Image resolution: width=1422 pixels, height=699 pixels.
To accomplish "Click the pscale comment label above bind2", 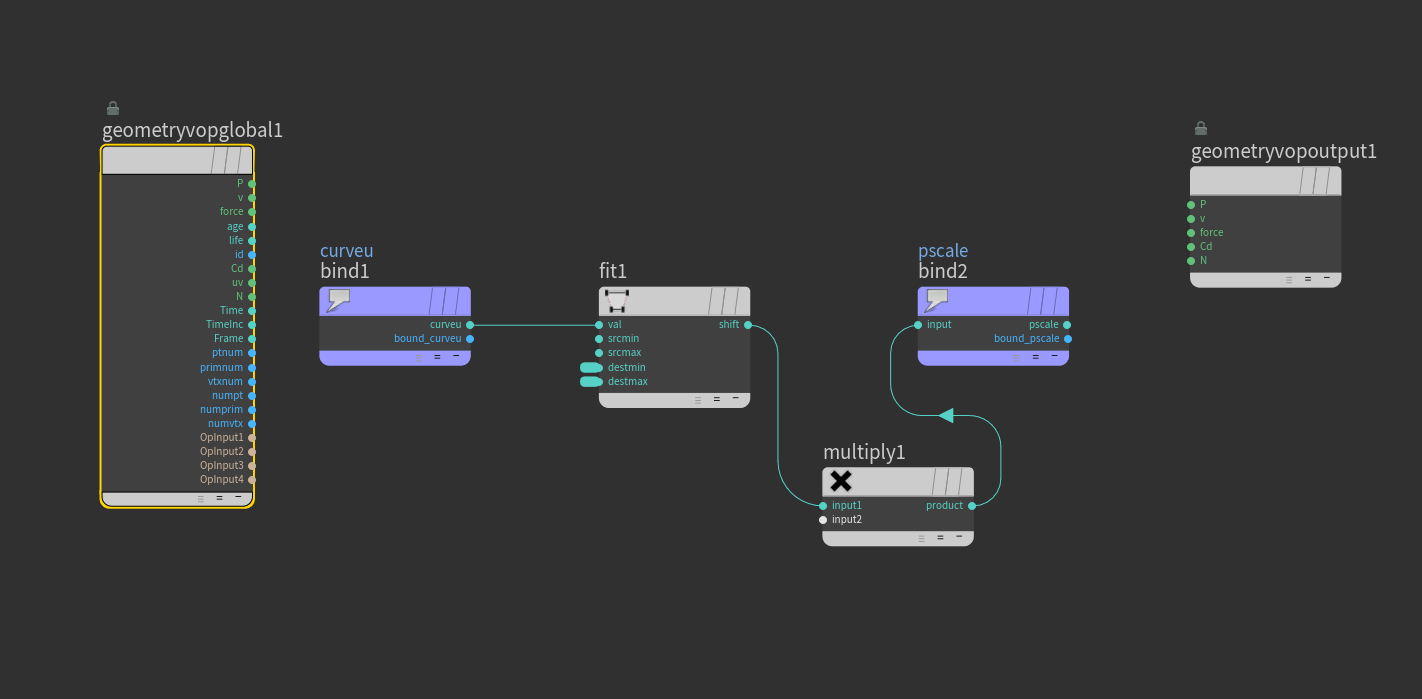I will tap(943, 251).
